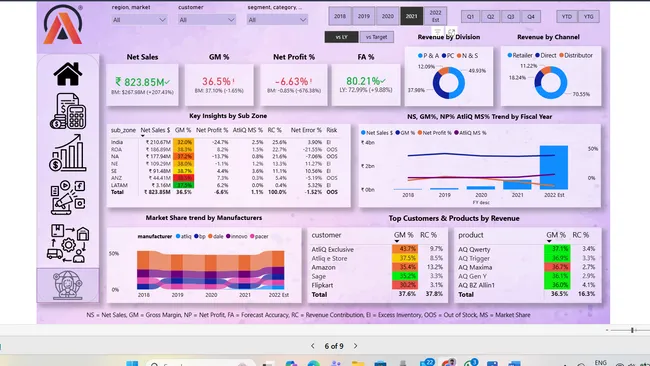The width and height of the screenshot is (650, 366).
Task: Click the focus mode icon above Revenue by Division
Action: pos(451,31)
